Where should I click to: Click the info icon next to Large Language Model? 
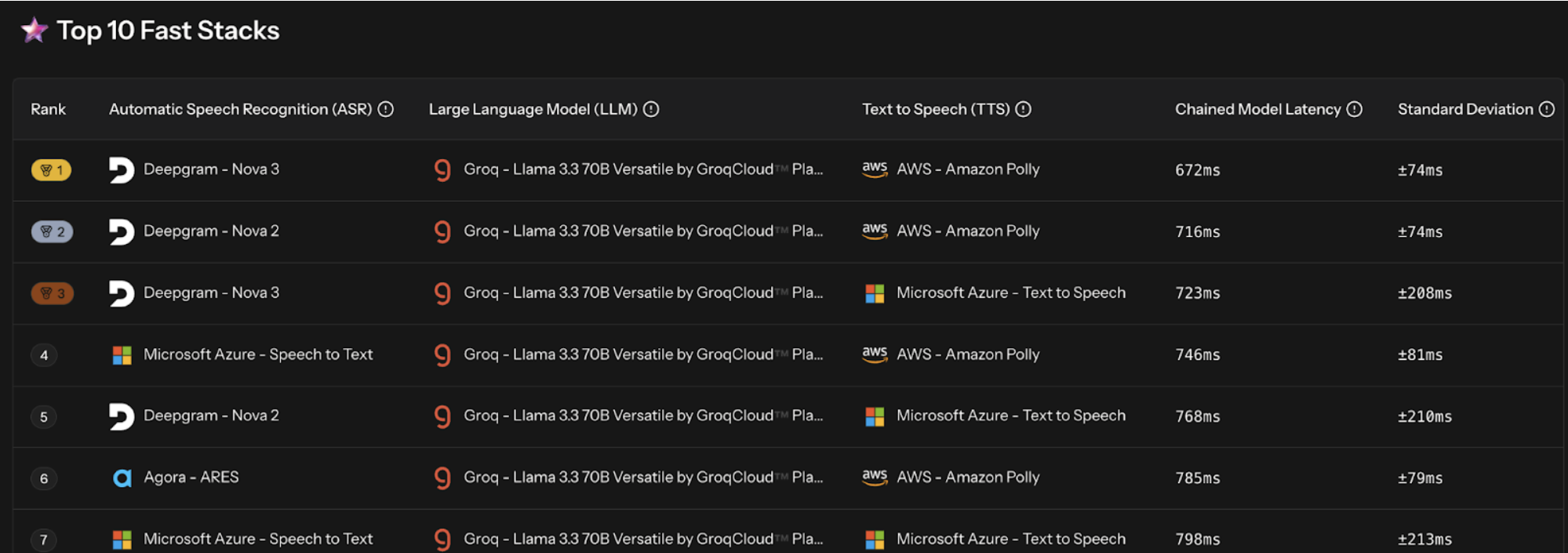pos(651,109)
